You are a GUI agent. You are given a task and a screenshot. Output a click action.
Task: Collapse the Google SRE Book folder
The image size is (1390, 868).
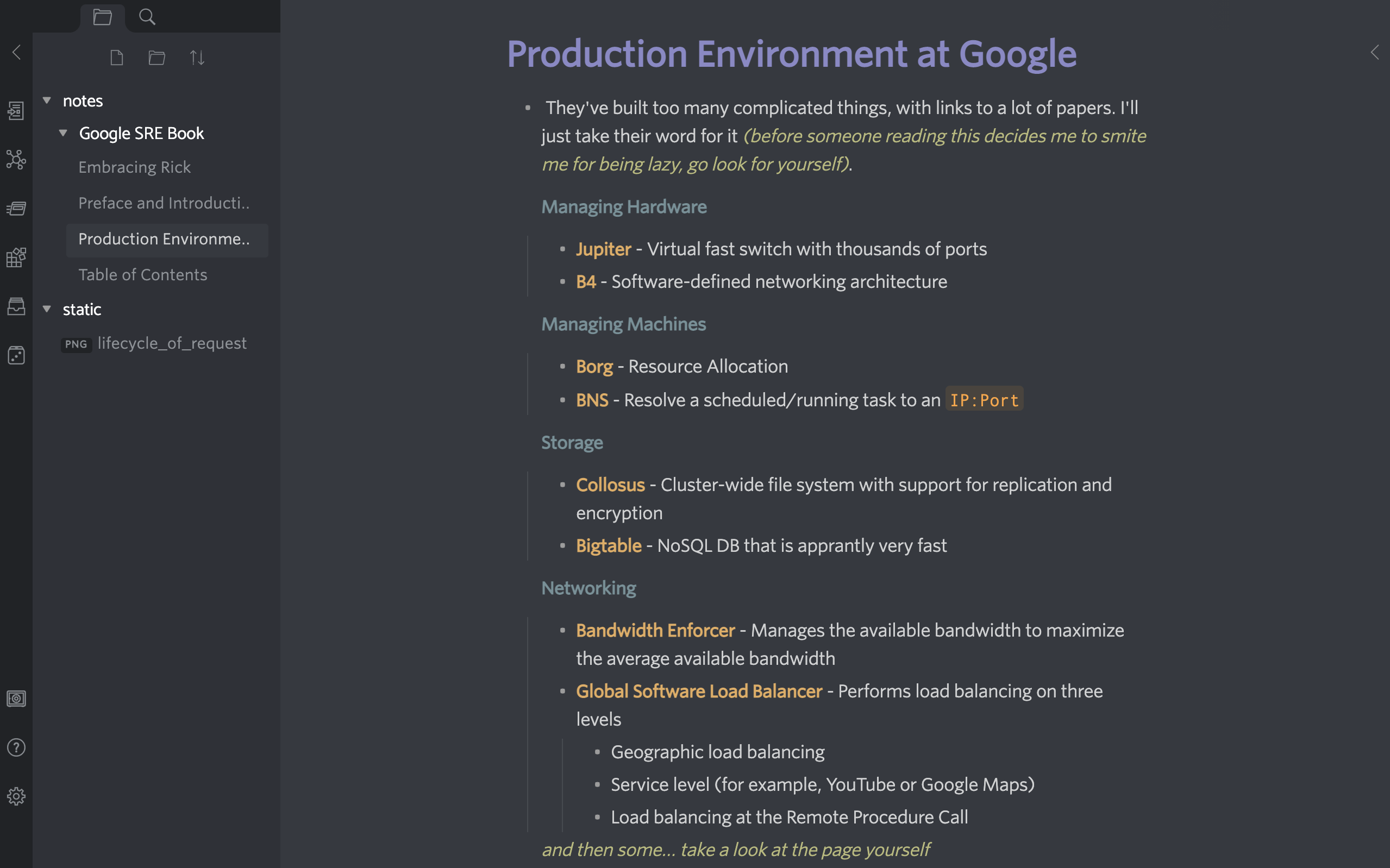point(63,133)
